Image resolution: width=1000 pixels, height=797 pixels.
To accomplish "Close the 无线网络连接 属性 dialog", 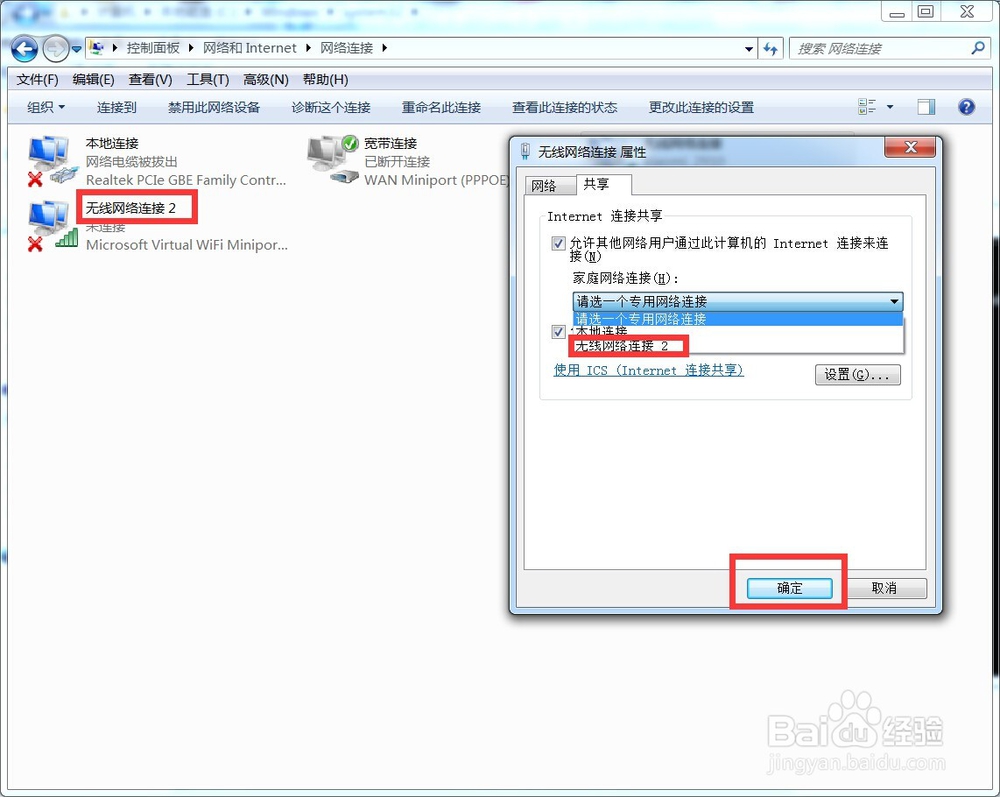I will click(910, 147).
